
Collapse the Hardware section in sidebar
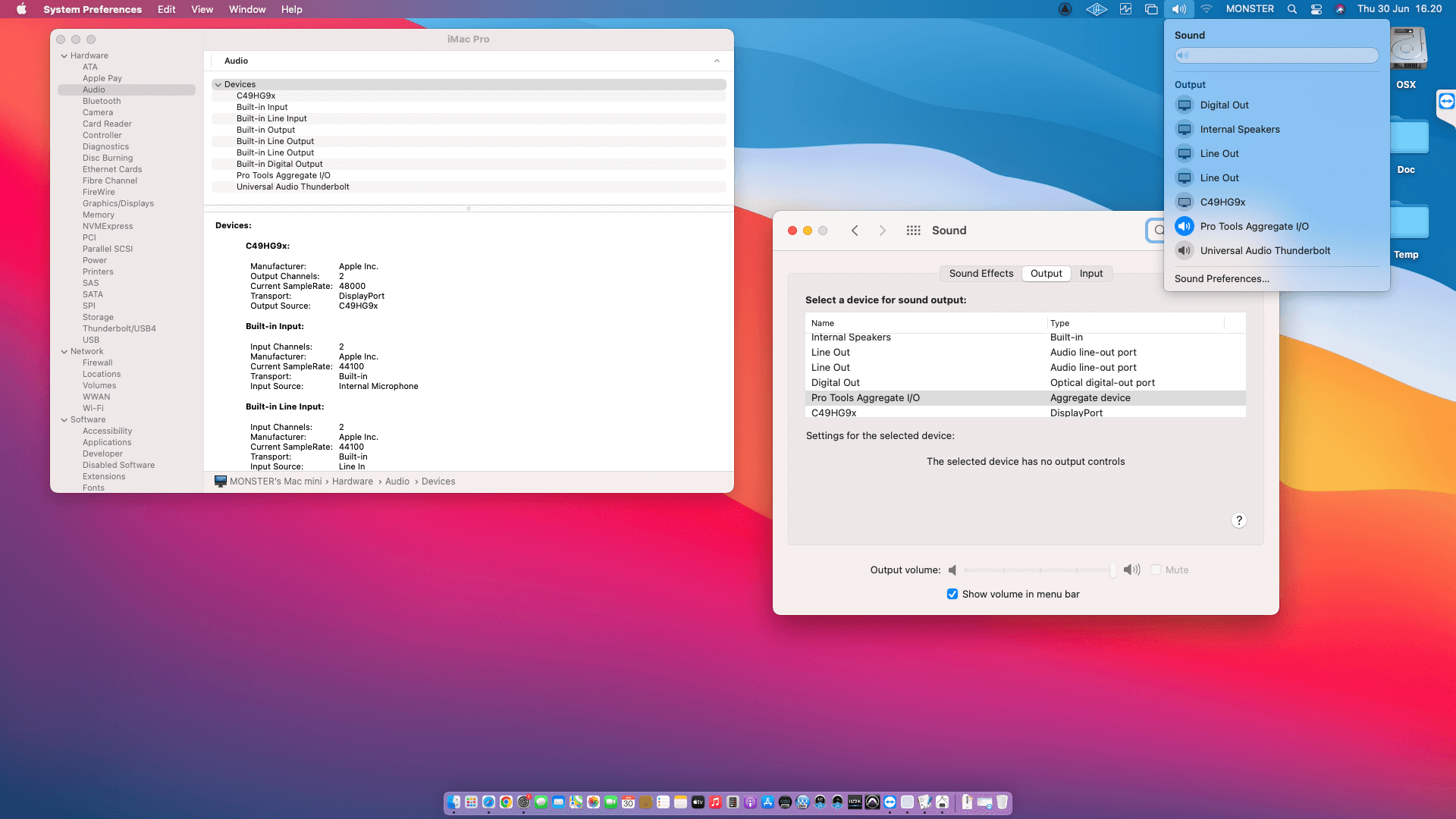click(64, 56)
